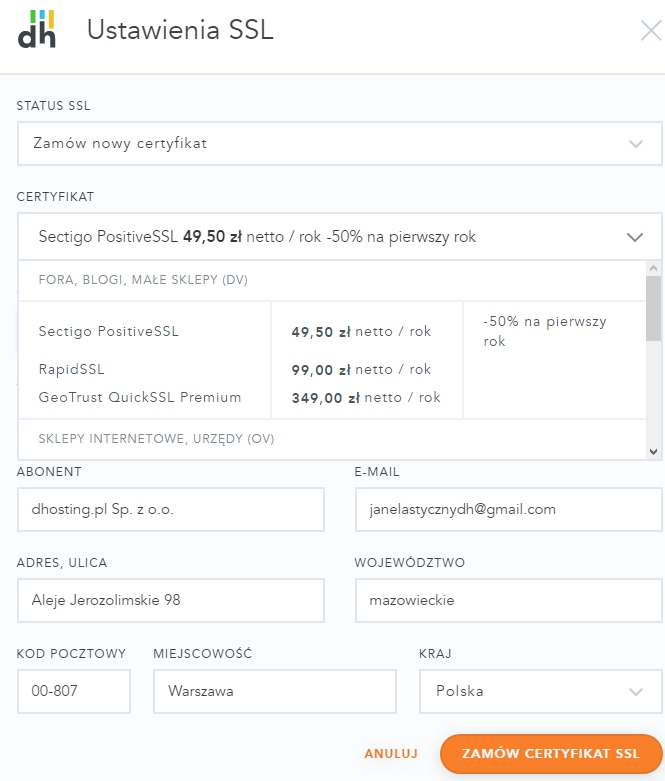Click the Anuluj link

(391, 754)
